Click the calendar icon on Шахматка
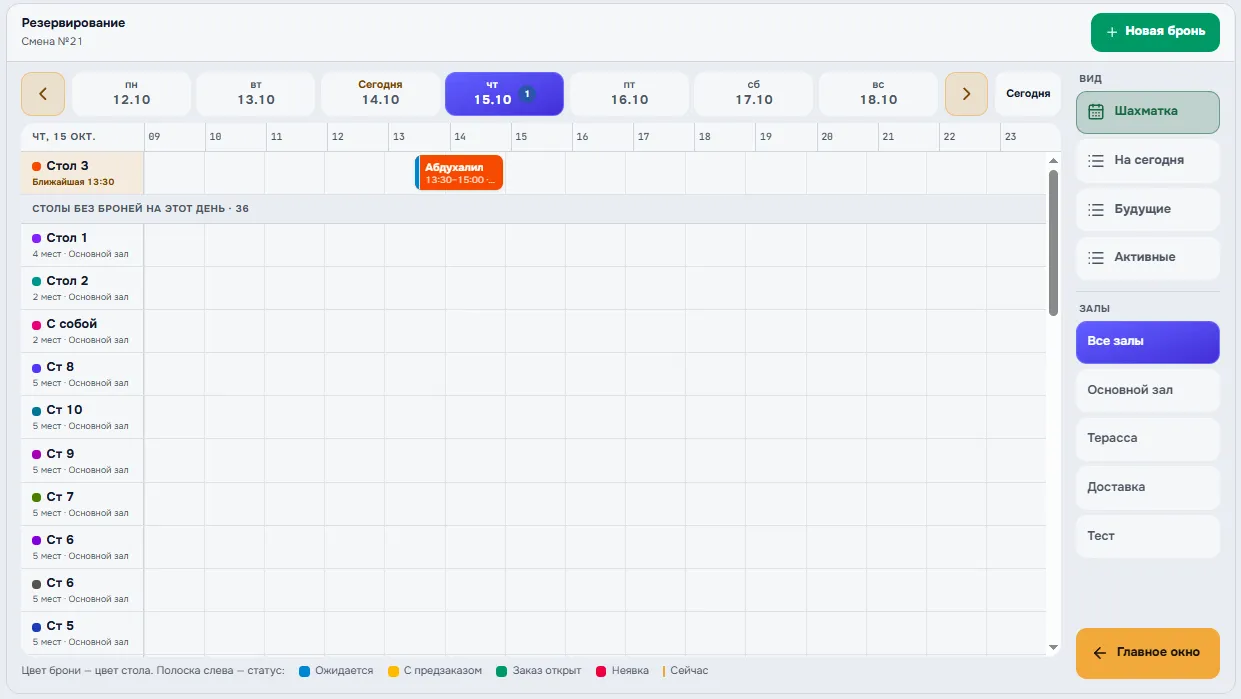 [x=1096, y=111]
